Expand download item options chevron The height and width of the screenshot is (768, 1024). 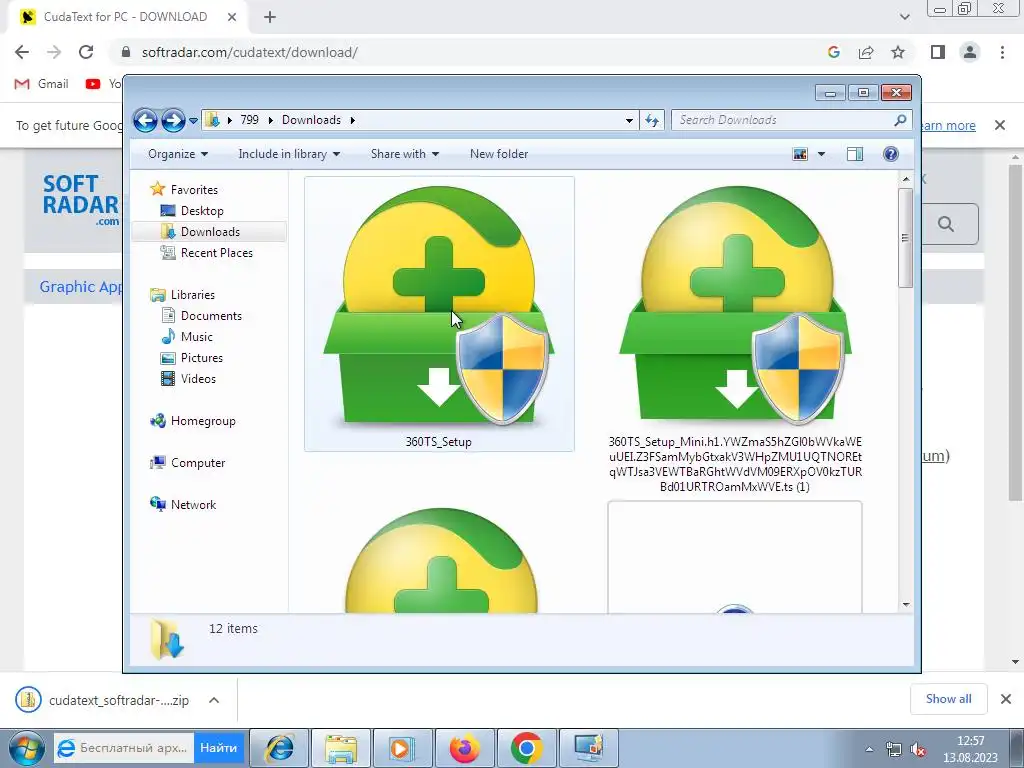214,700
